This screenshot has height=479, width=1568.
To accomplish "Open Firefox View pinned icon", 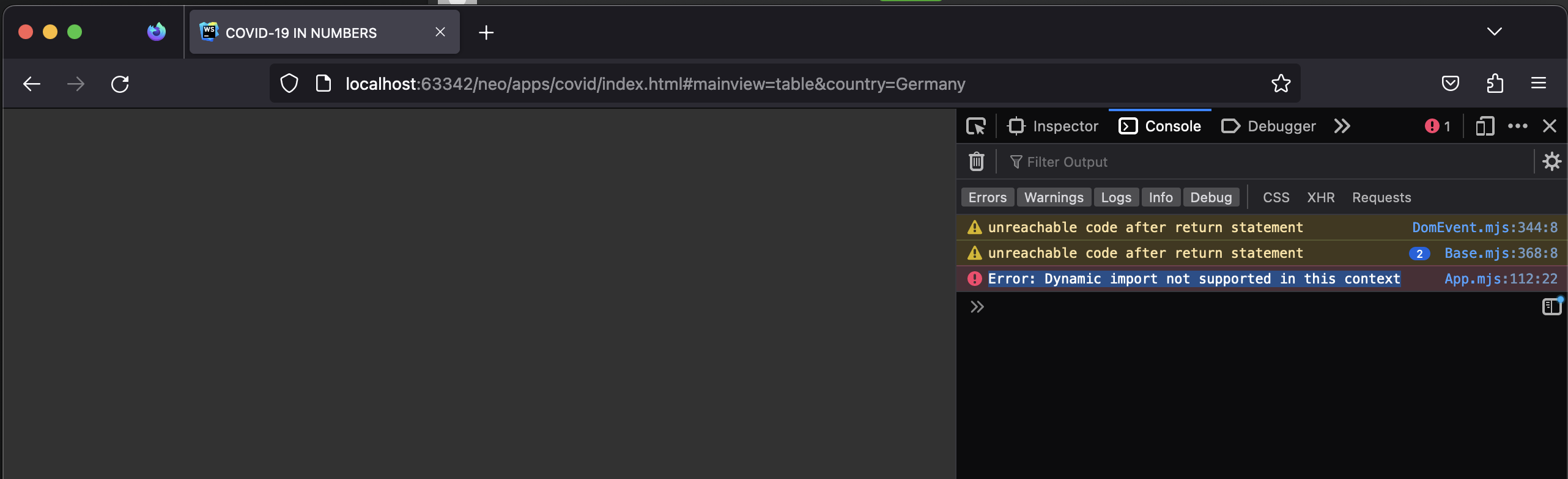I will tap(157, 32).
